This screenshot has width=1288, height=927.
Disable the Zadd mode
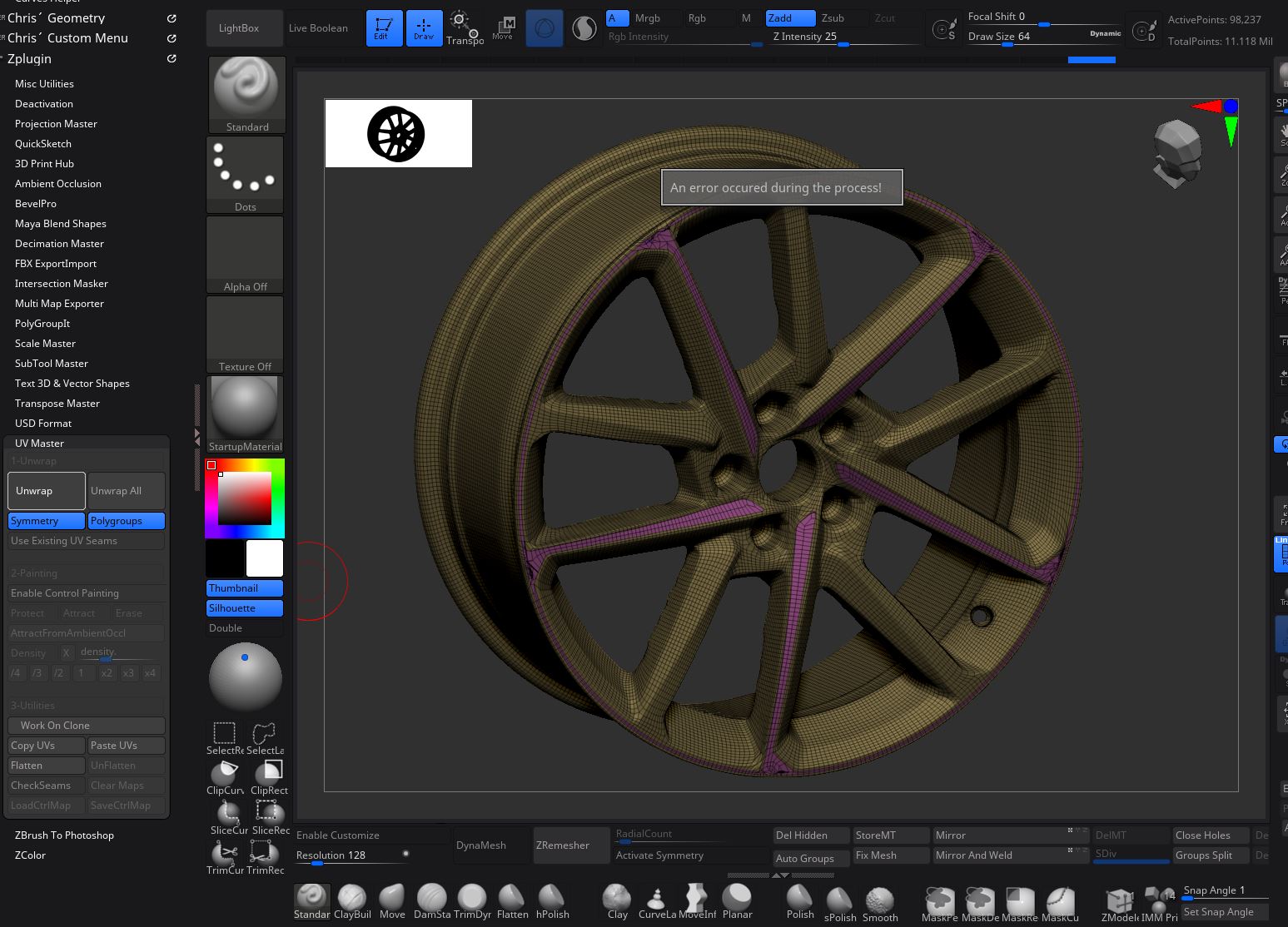(x=790, y=17)
